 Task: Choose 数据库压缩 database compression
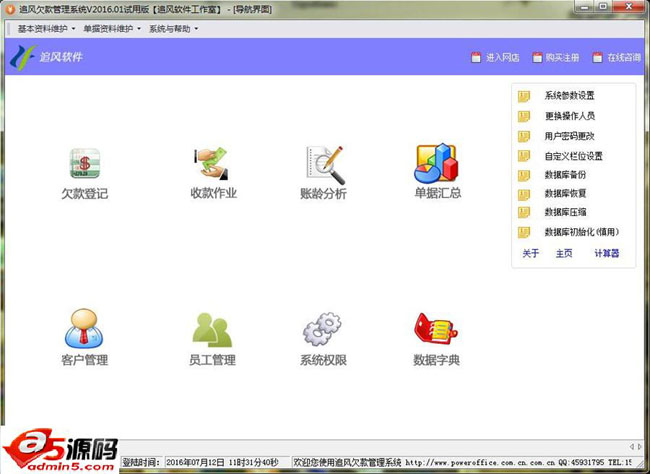point(565,212)
